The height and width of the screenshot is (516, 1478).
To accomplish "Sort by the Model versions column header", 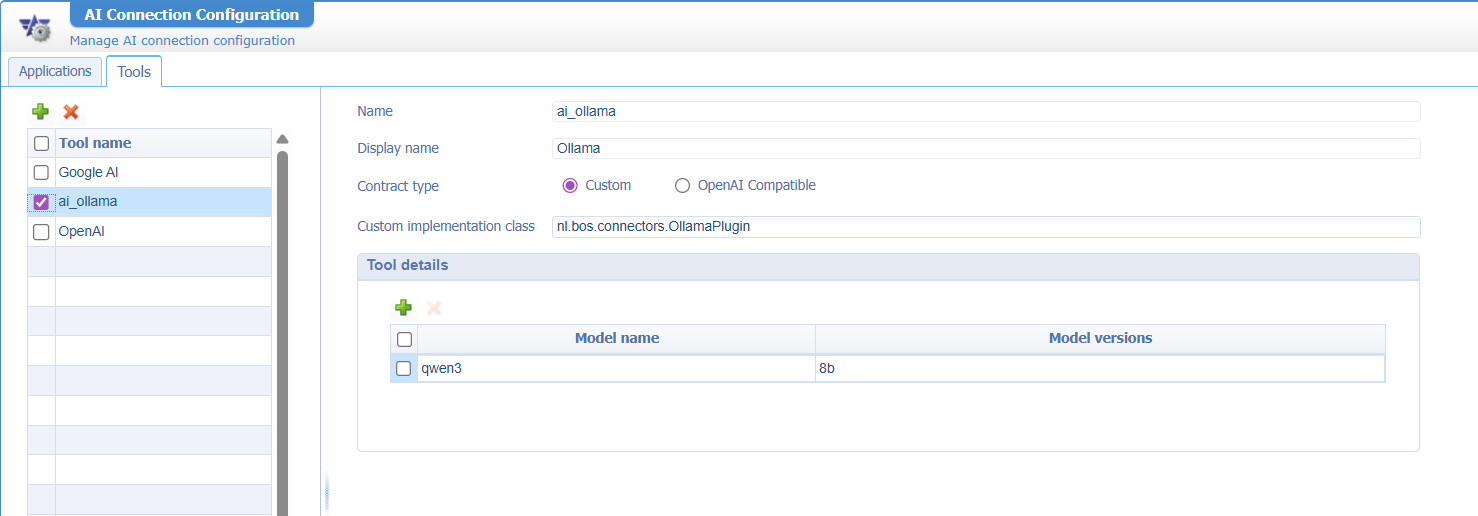I will point(1100,338).
